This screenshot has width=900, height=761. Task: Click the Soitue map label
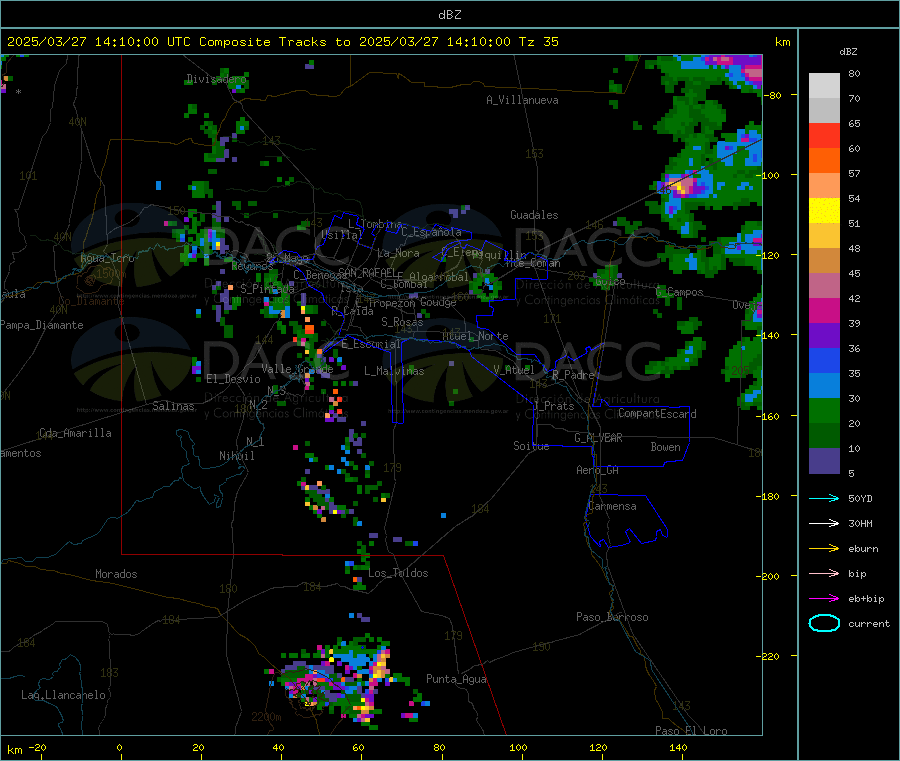pyautogui.click(x=531, y=446)
